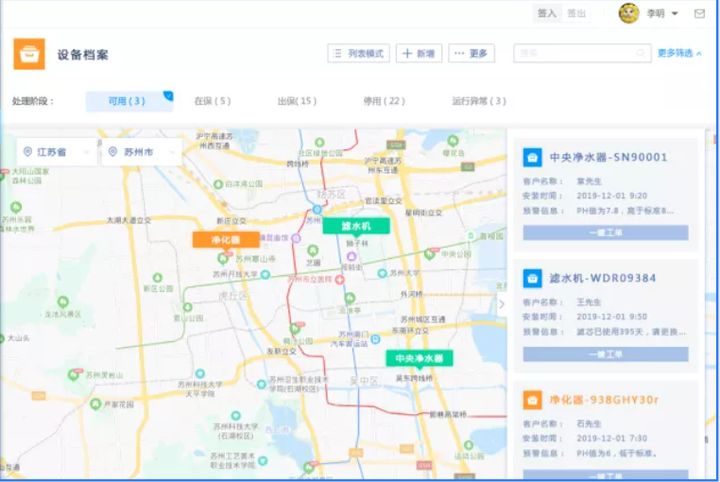Click the 苏州南门汽车客运站 map icon
Image resolution: width=720 pixels, height=482 pixels.
[375, 339]
